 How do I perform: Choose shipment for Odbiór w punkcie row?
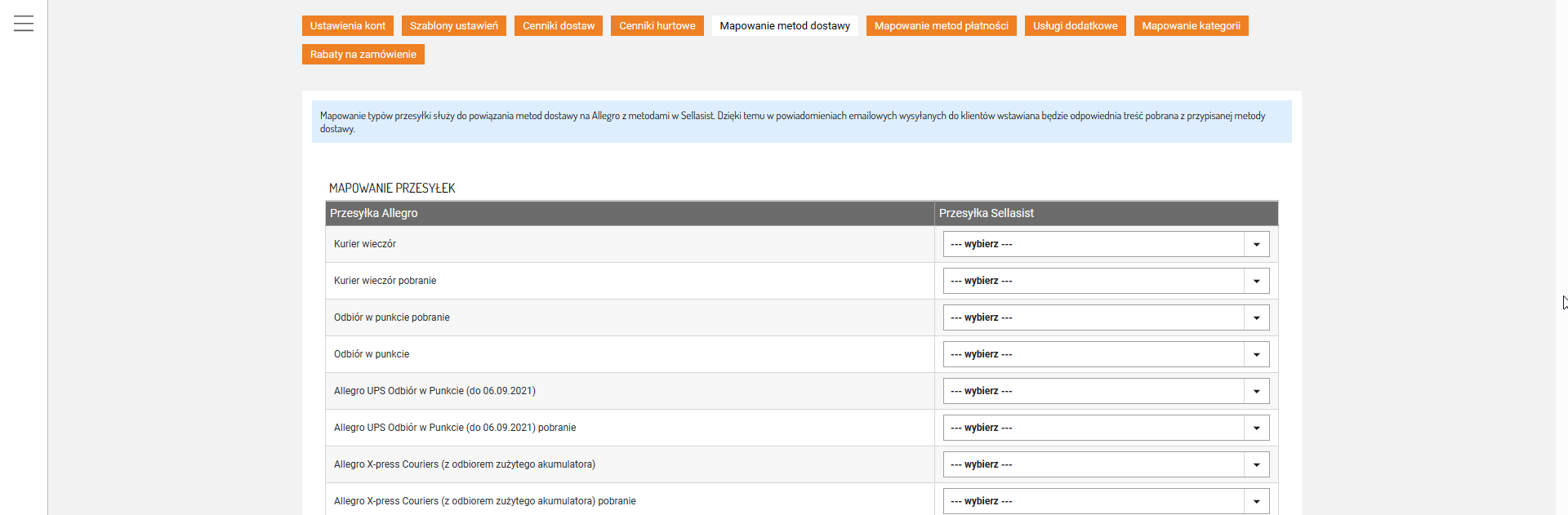tap(1107, 354)
